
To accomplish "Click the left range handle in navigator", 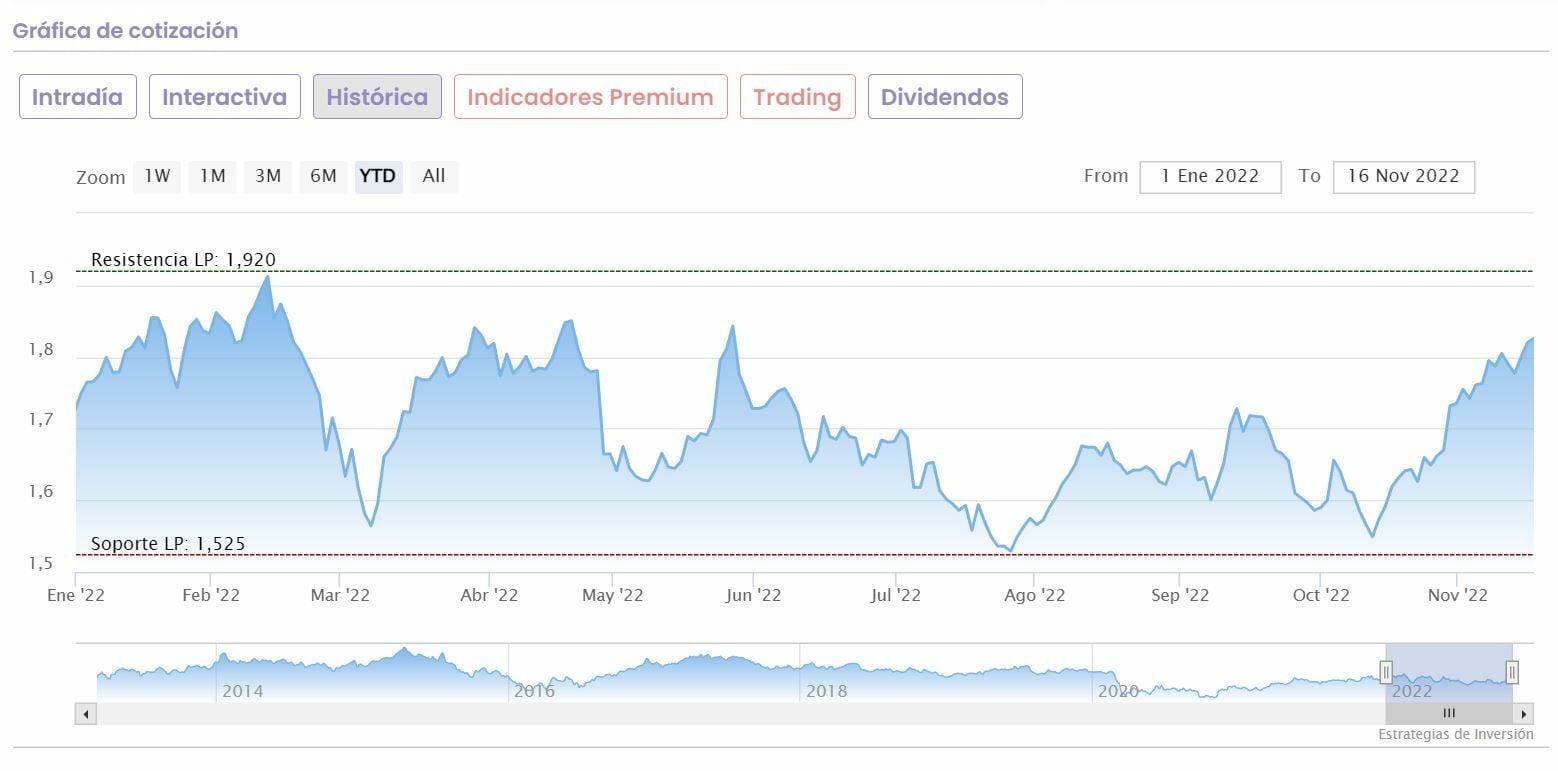I will pyautogui.click(x=1386, y=671).
